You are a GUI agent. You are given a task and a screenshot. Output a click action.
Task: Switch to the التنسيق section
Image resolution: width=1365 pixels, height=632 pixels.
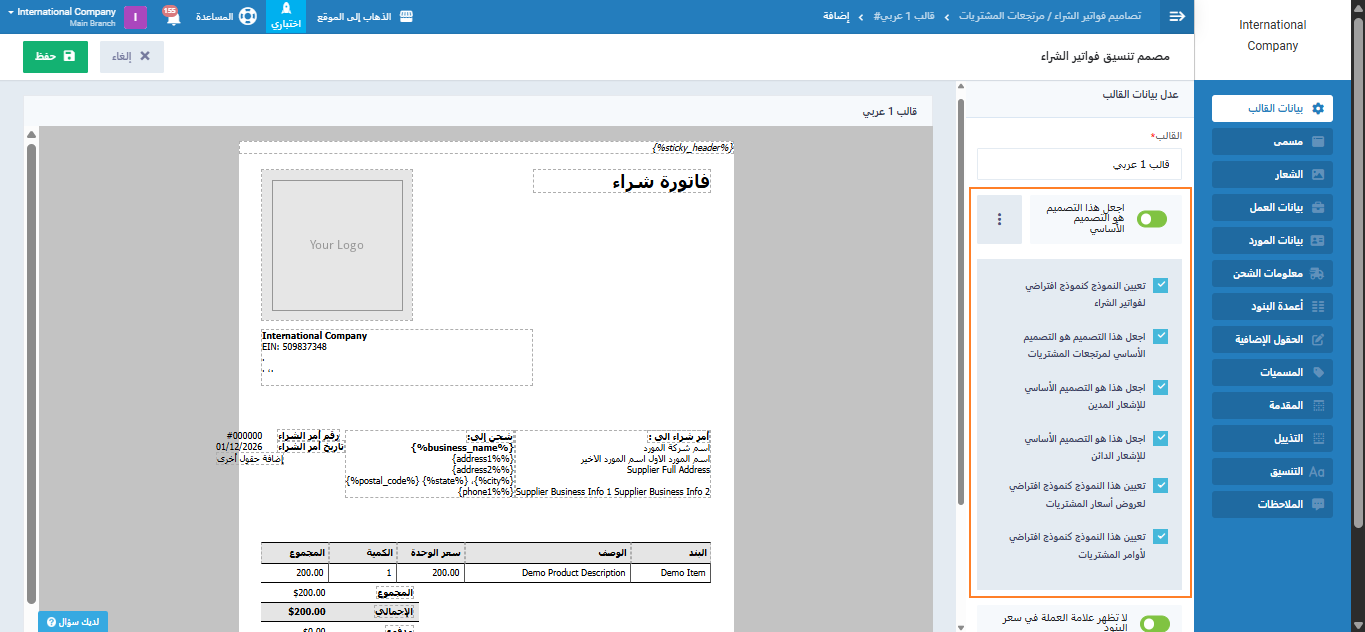[1272, 471]
